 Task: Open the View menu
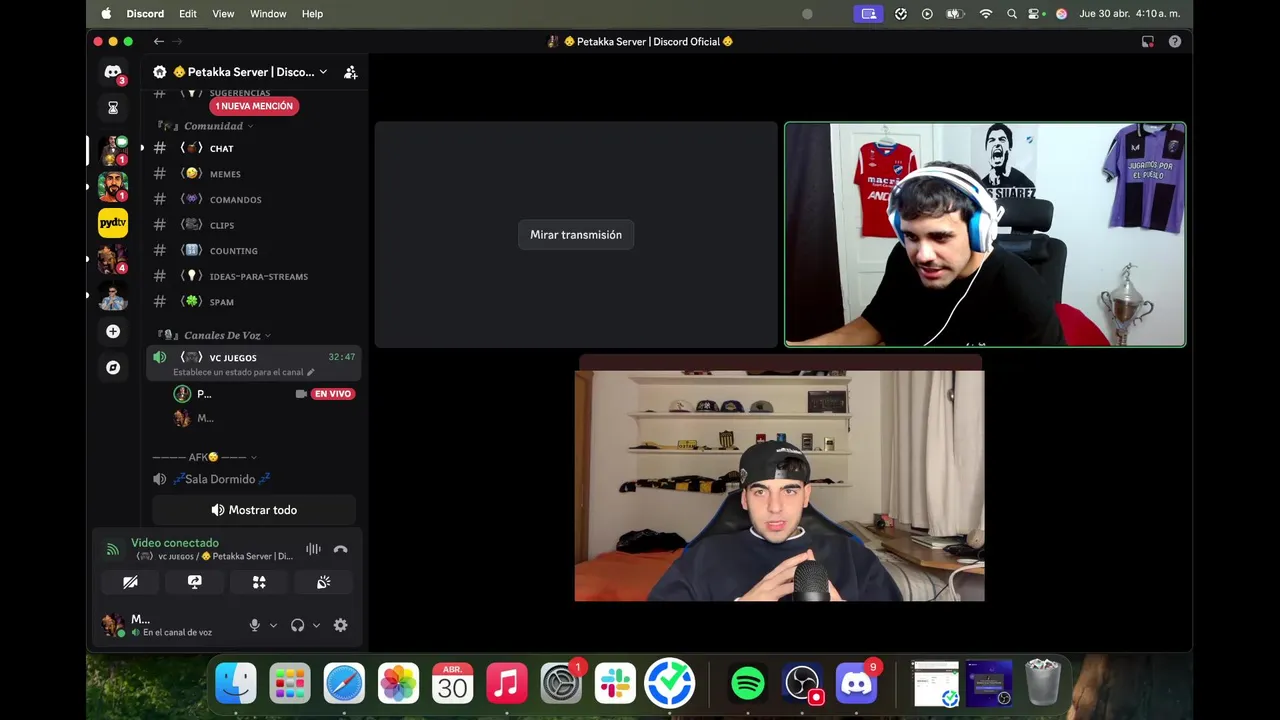click(223, 14)
